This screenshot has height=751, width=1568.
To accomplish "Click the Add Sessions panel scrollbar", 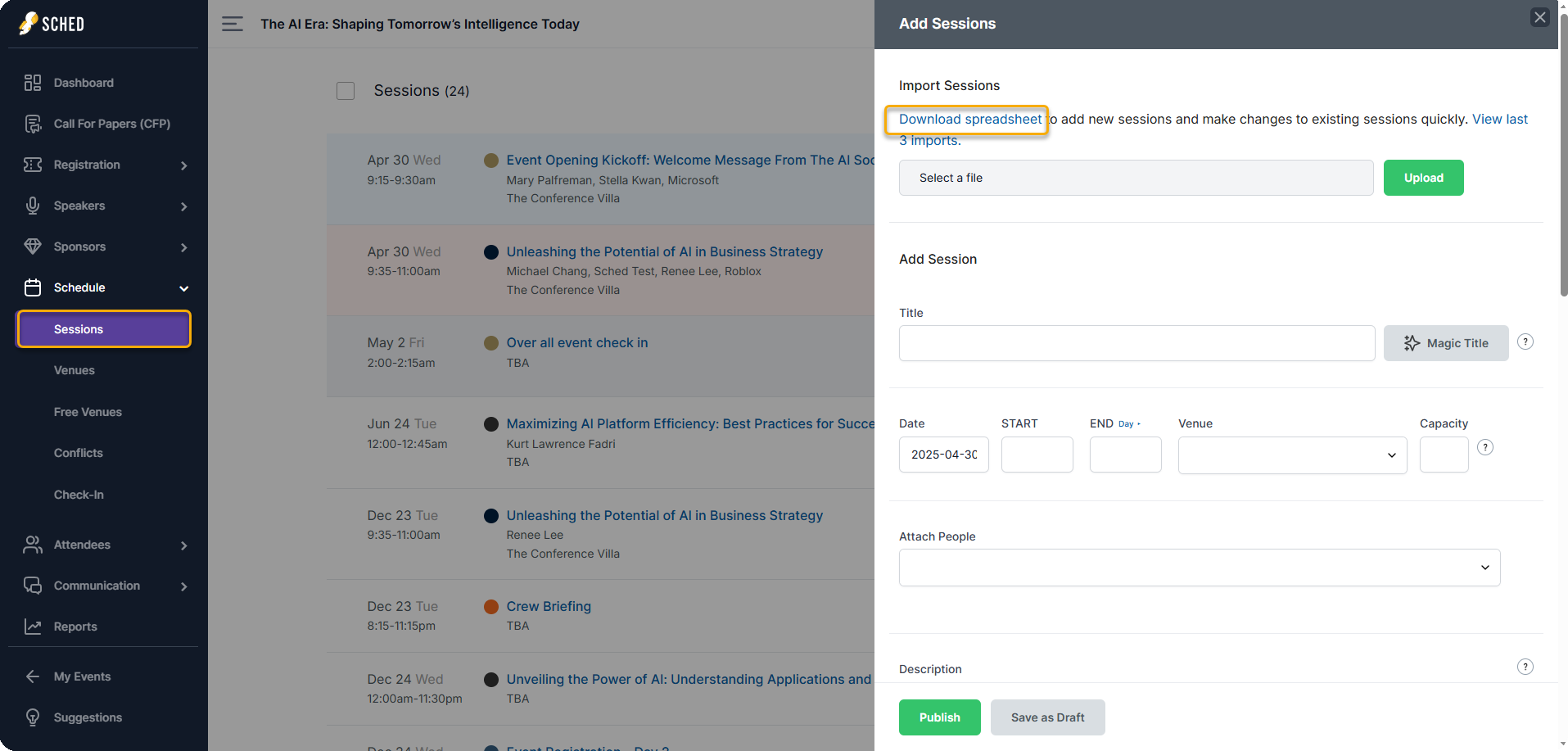I will click(1563, 156).
